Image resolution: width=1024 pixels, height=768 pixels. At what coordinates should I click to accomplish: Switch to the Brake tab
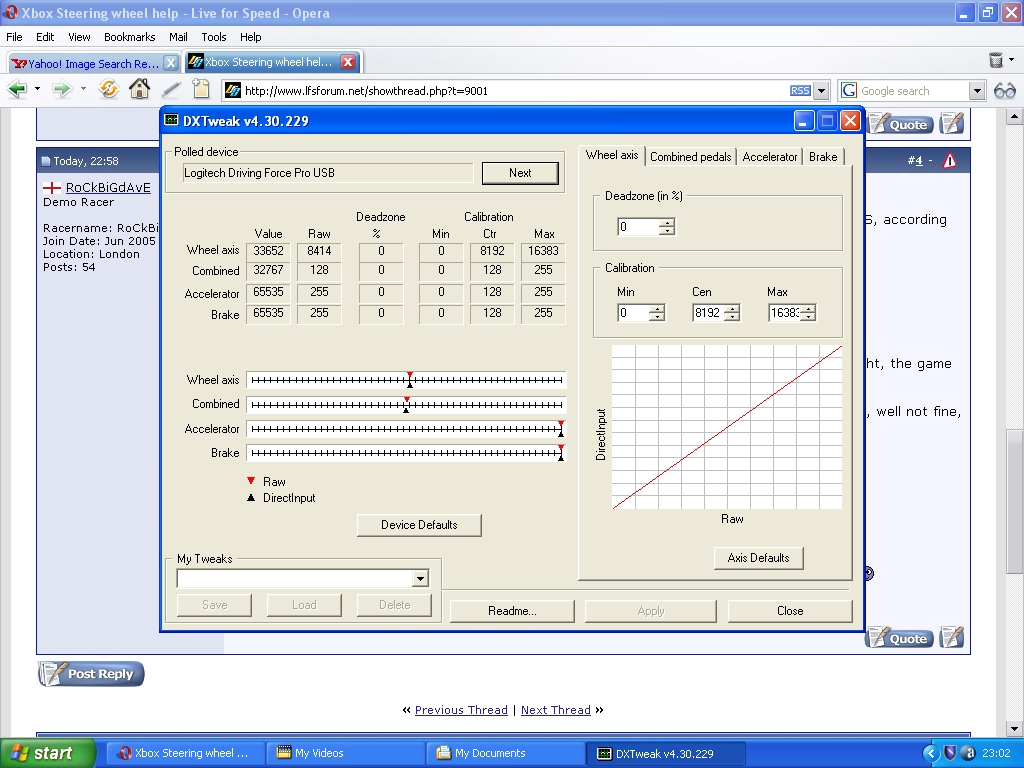tap(823, 157)
